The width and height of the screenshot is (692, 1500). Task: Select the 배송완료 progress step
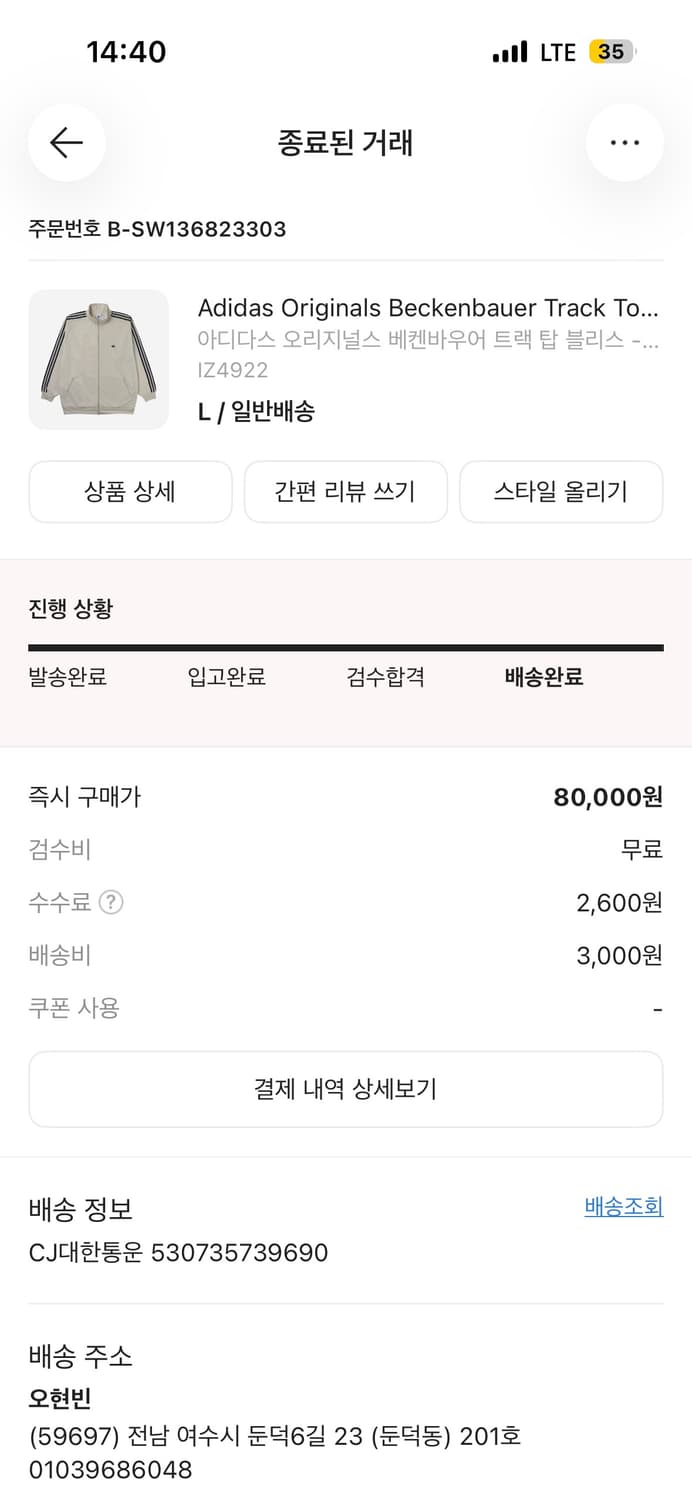tap(543, 677)
